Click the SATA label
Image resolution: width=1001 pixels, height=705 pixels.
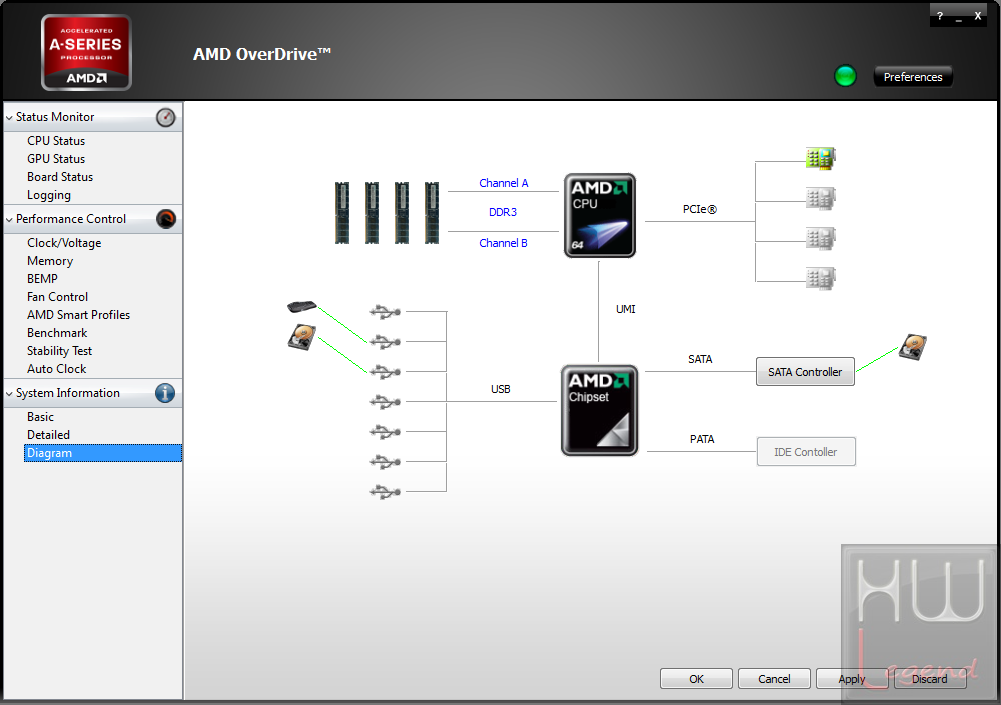tap(700, 359)
